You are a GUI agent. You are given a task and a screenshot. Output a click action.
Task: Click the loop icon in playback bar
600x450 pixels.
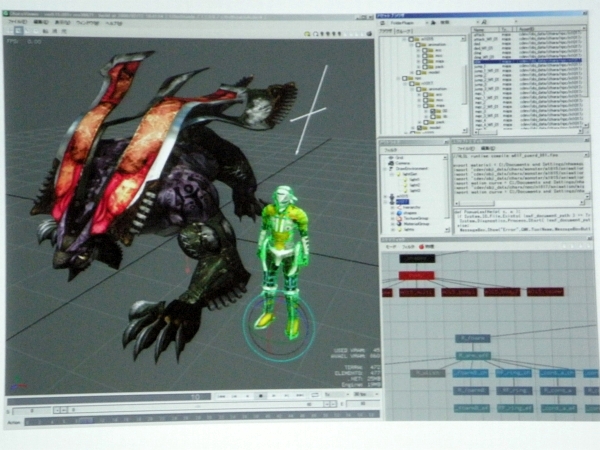click(315, 395)
